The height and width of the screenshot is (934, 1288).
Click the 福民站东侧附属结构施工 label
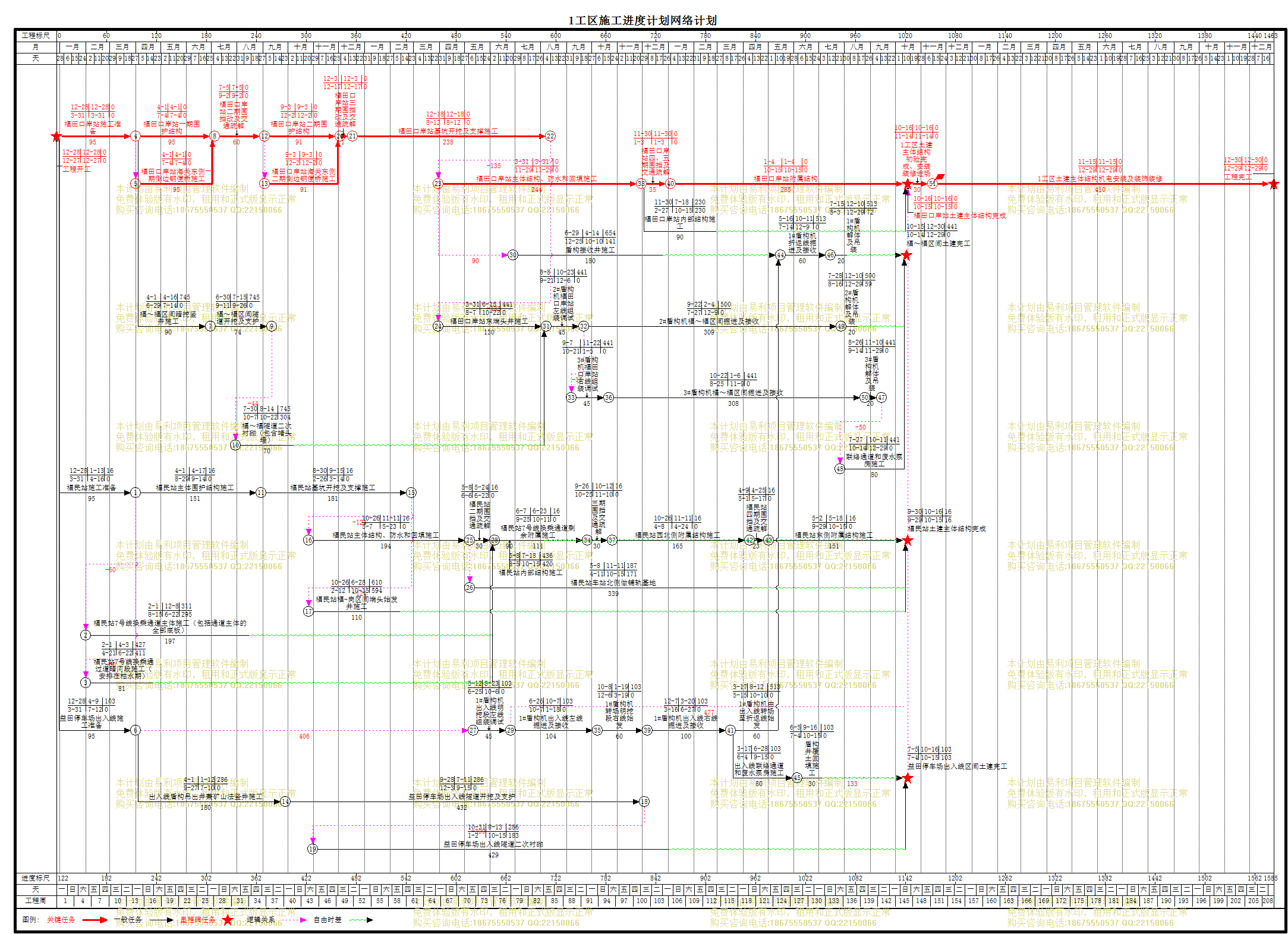pos(834,535)
